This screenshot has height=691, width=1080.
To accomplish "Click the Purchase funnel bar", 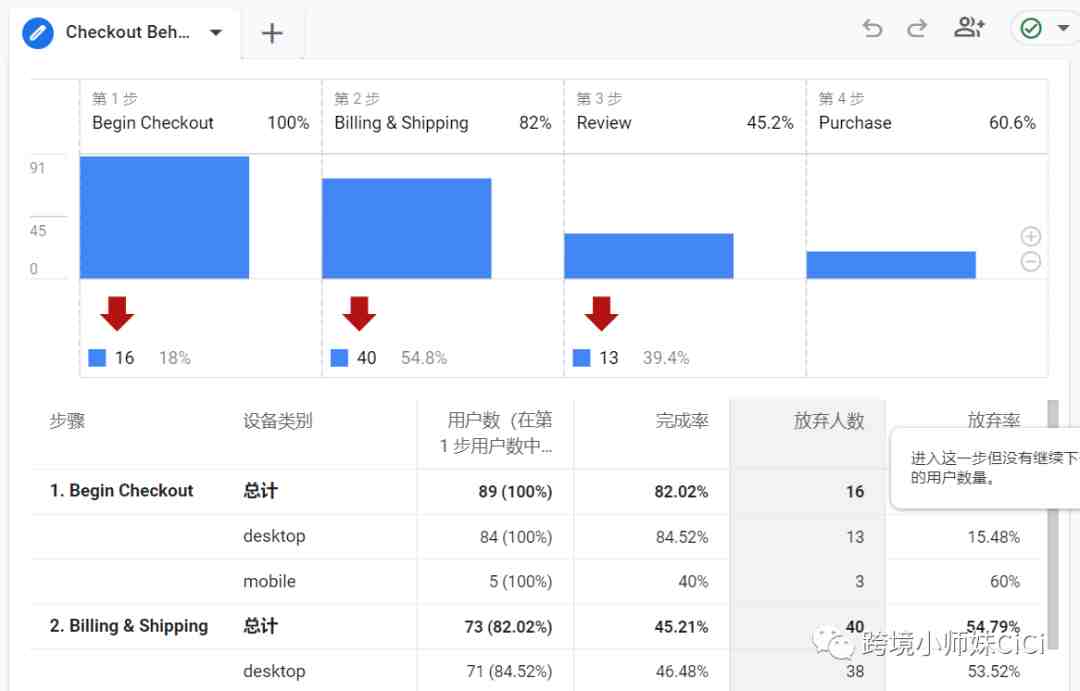I will point(891,265).
